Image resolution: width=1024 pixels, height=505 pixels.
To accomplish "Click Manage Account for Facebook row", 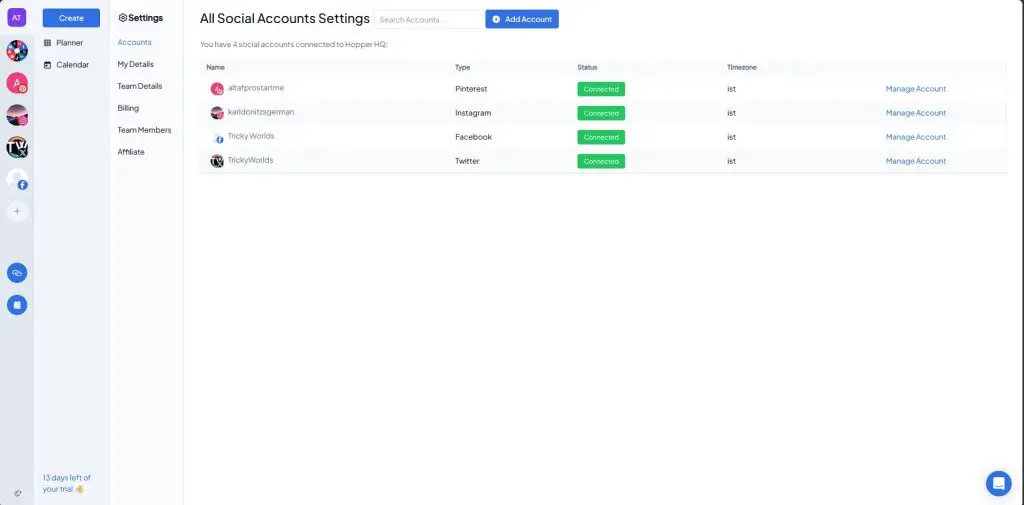I will [916, 137].
